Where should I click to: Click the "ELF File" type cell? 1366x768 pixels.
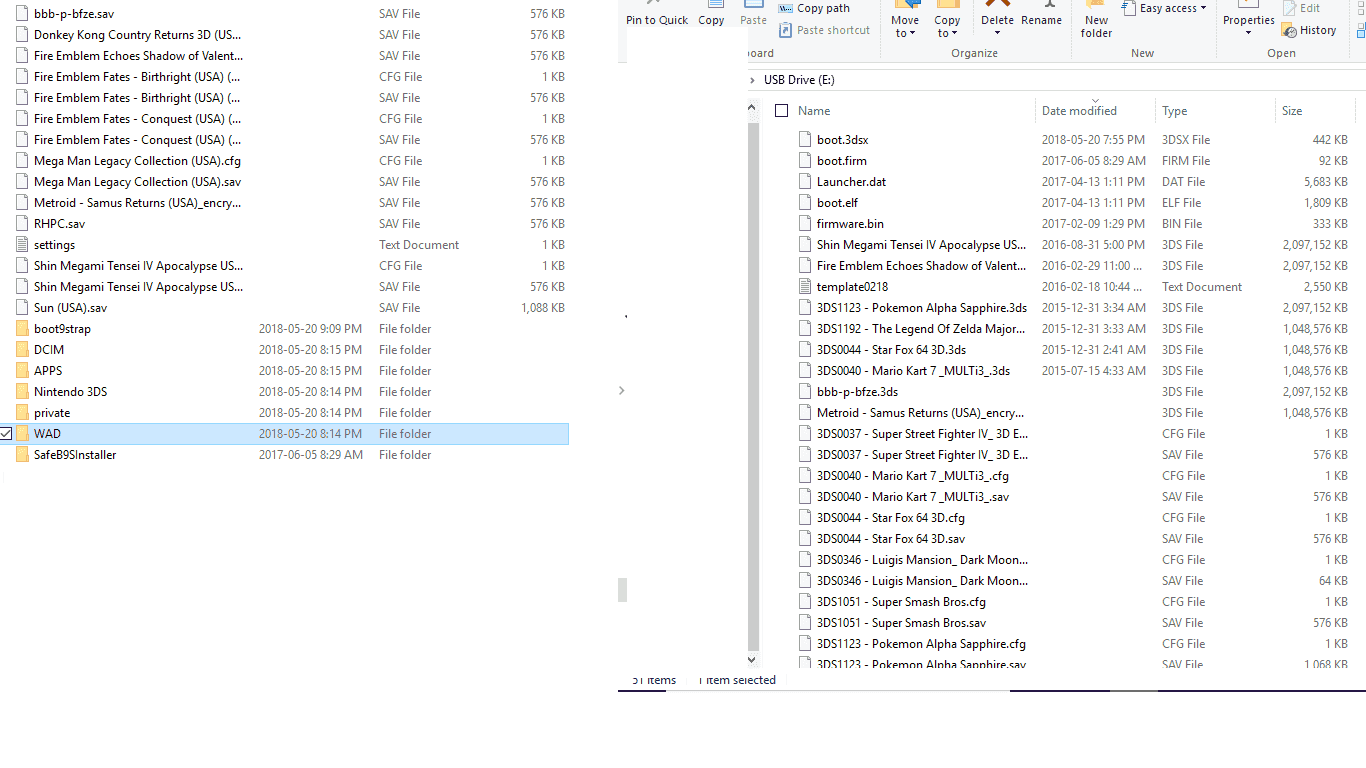(x=1183, y=203)
